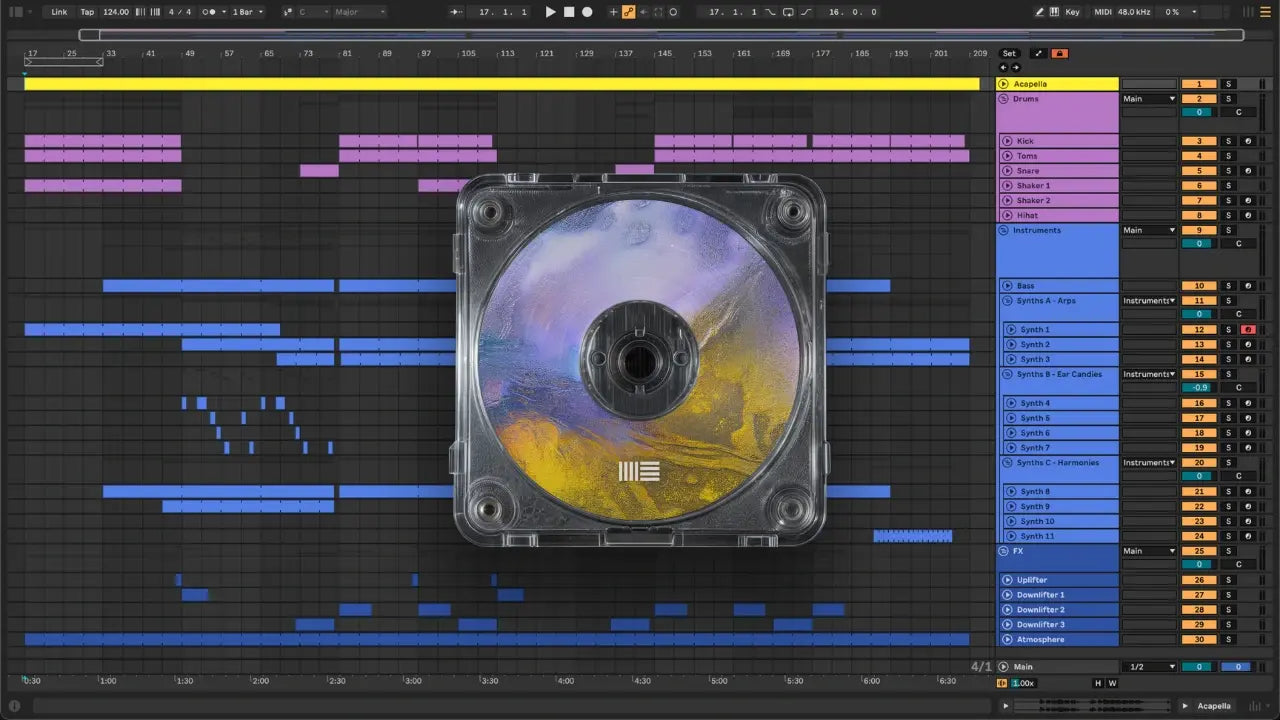Image resolution: width=1280 pixels, height=720 pixels.
Task: Open the 1 Bar quantization menu
Action: point(248,12)
